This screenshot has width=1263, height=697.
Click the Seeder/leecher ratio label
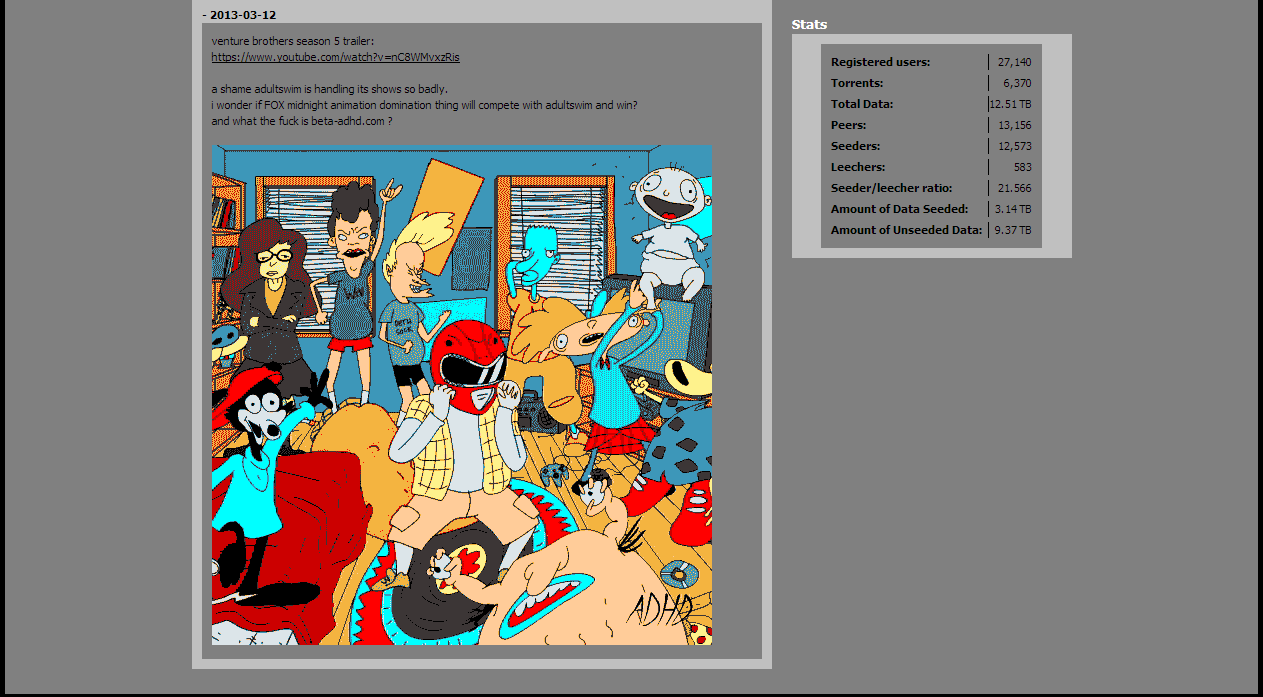pos(891,188)
